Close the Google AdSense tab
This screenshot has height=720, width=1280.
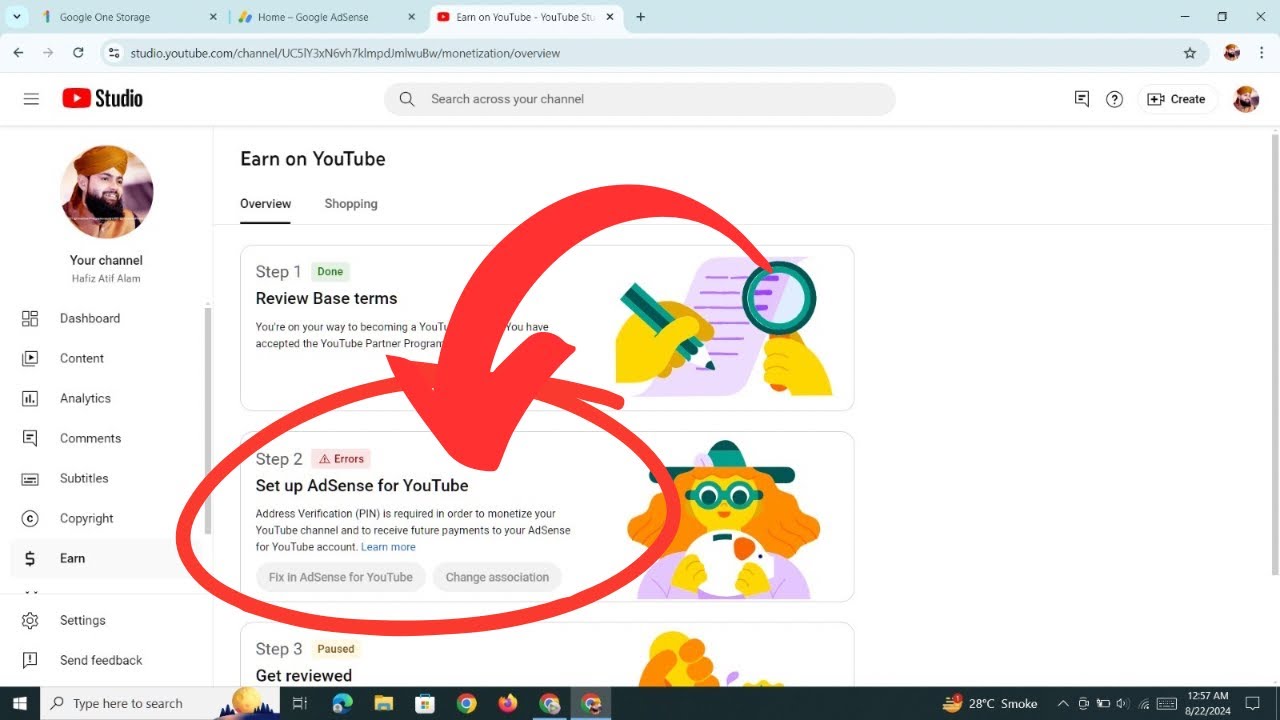pos(413,17)
